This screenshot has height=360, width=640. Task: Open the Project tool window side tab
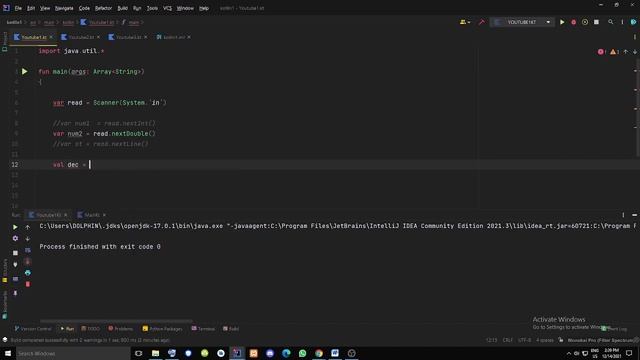[4, 42]
